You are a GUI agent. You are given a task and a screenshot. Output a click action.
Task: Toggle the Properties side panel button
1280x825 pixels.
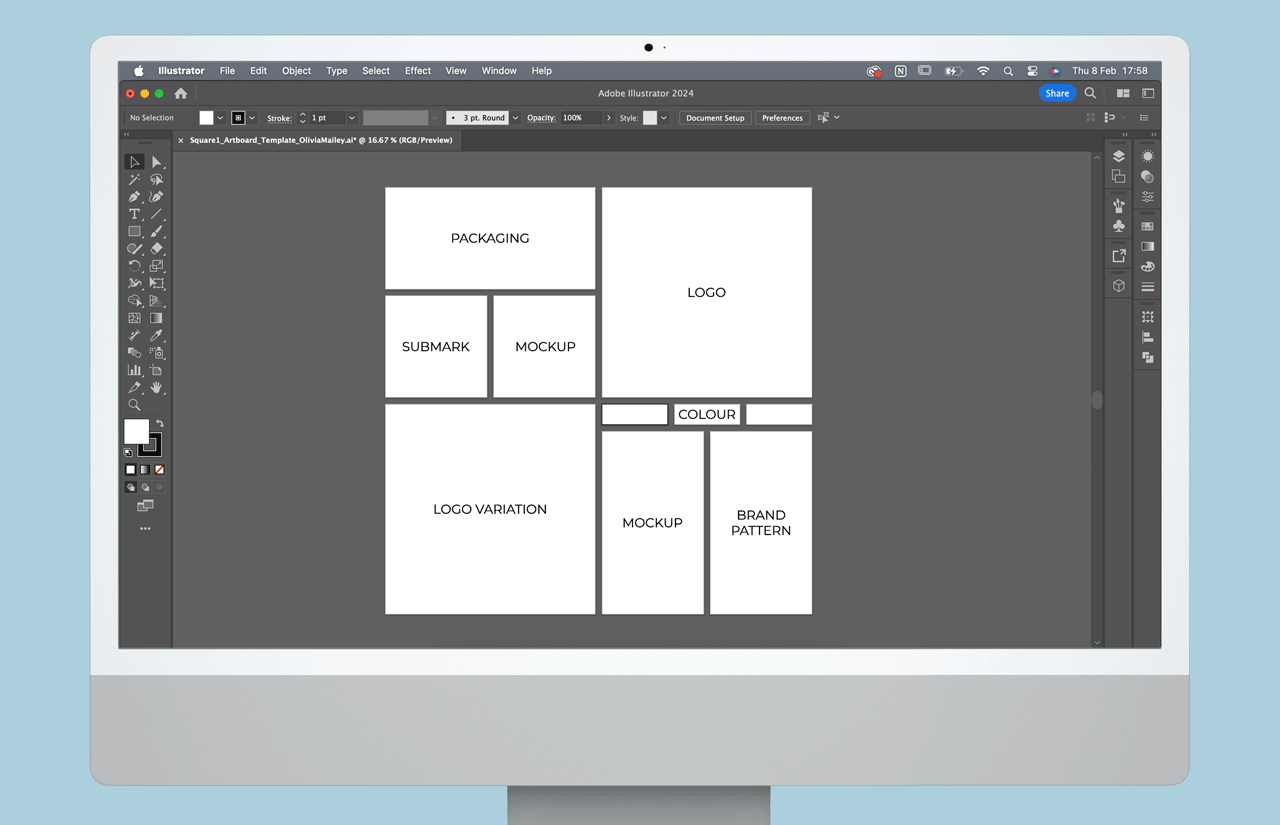1148,93
